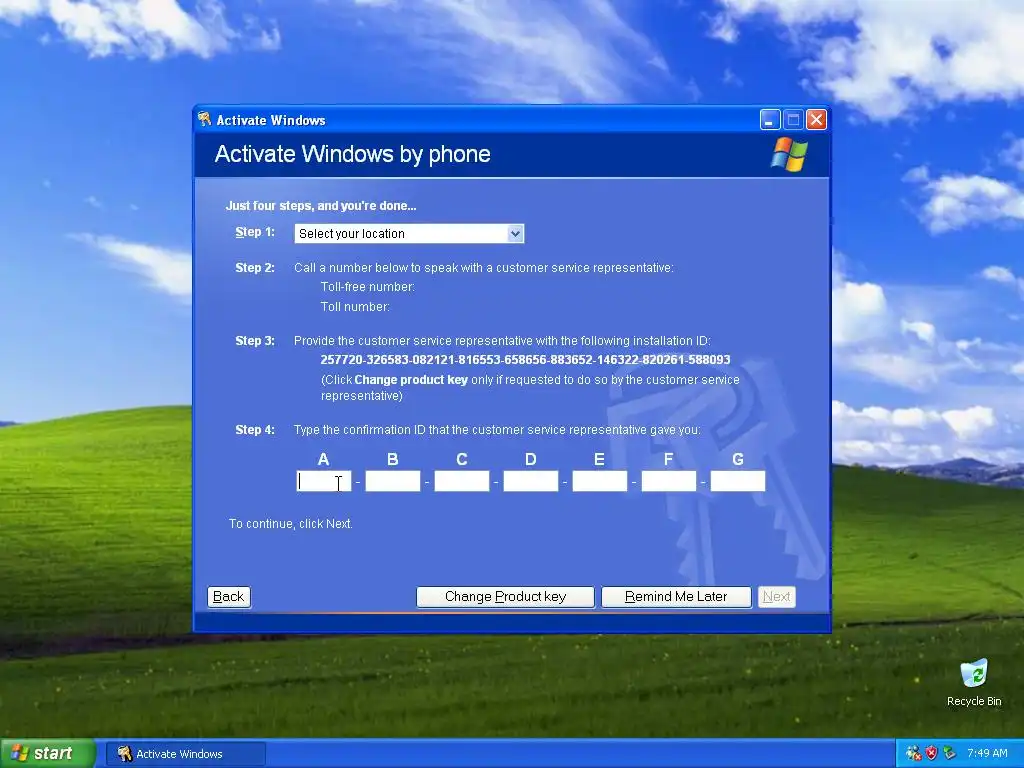Click confirmation ID field C
Viewport: 1024px width, 768px height.
pyautogui.click(x=462, y=481)
